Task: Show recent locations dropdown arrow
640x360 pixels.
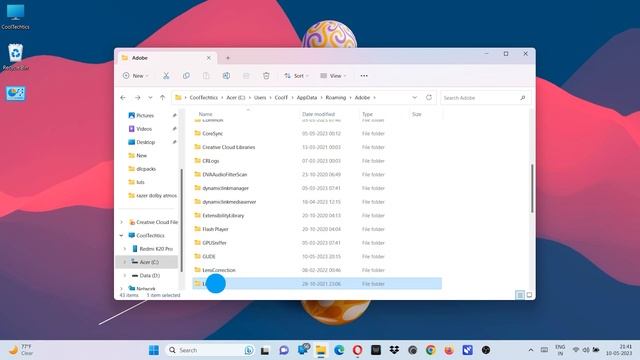Action: click(150, 98)
